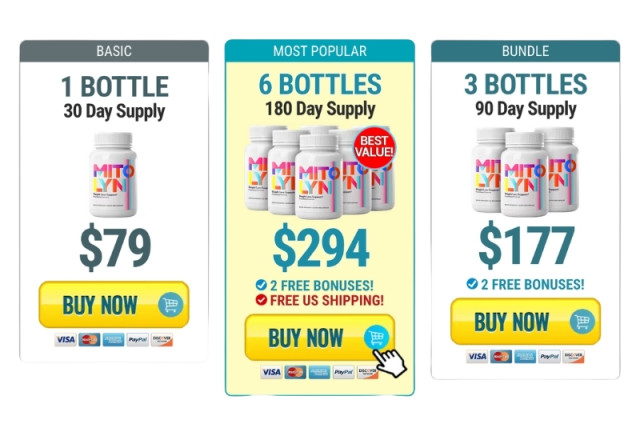Image resolution: width=640 pixels, height=440 pixels.
Task: Buy now the 6 bottles $294 package
Action: (x=320, y=337)
